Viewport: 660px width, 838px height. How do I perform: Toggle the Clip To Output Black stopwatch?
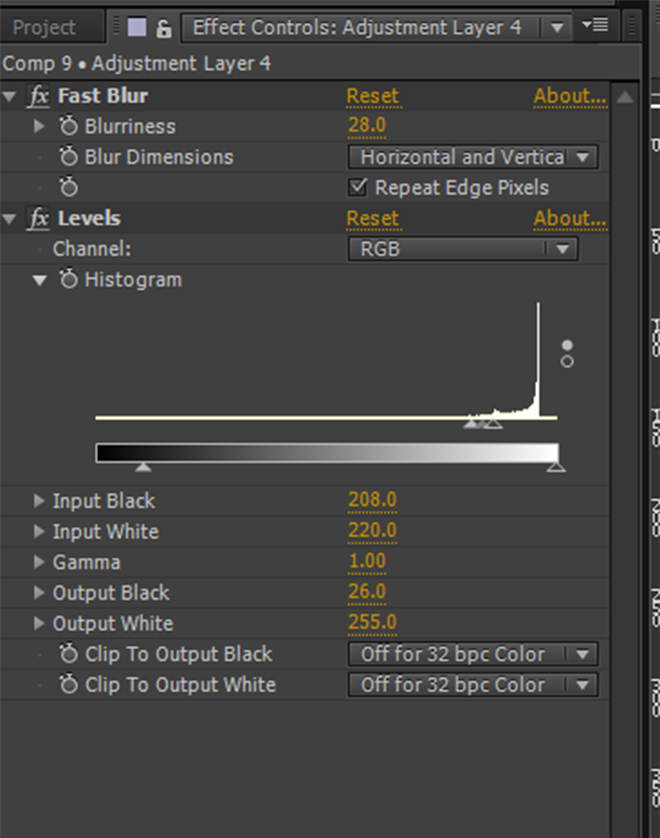(68, 654)
